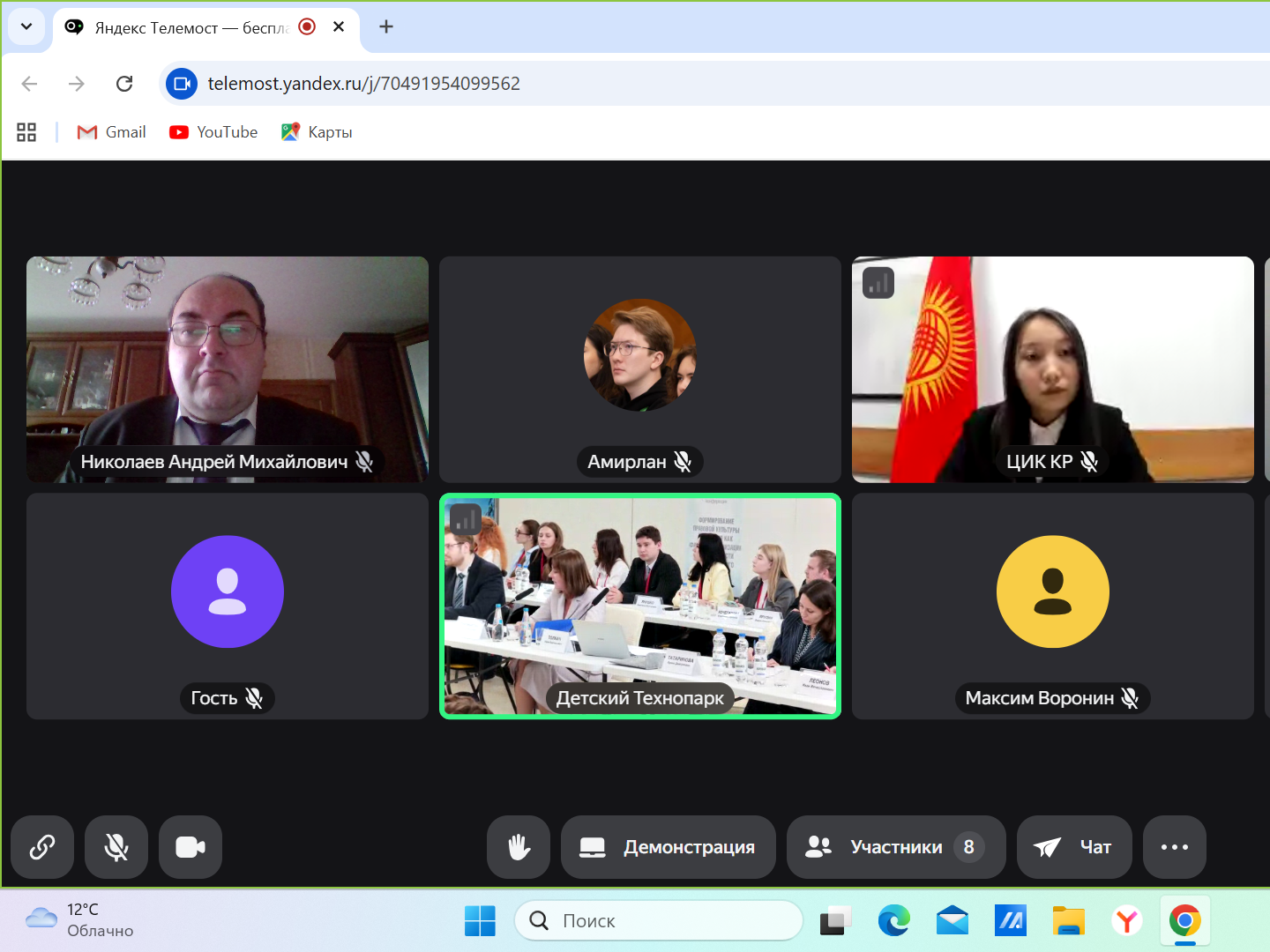Start screen sharing with Демонстрация

(668, 847)
